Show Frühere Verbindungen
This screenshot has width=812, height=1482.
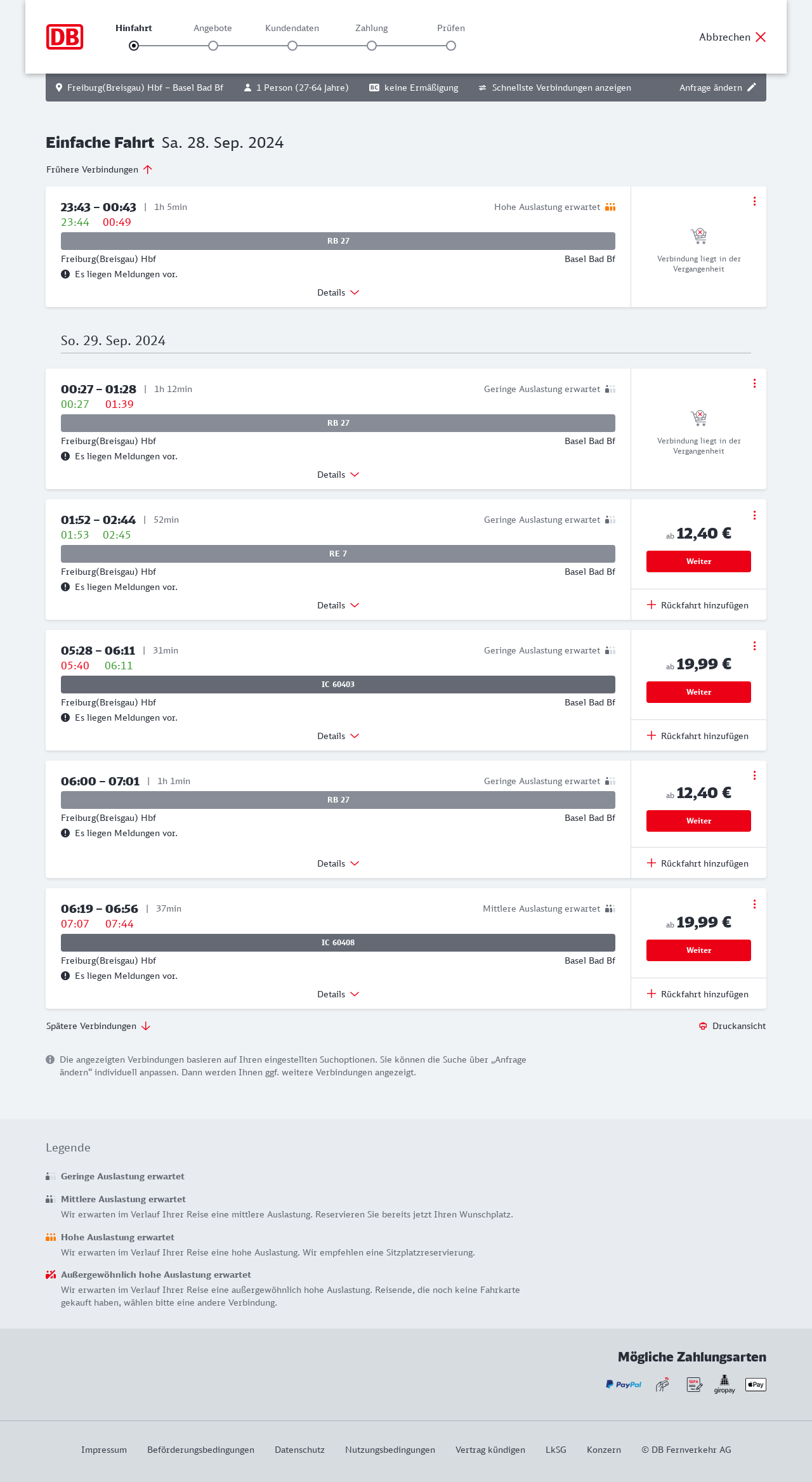coord(99,169)
